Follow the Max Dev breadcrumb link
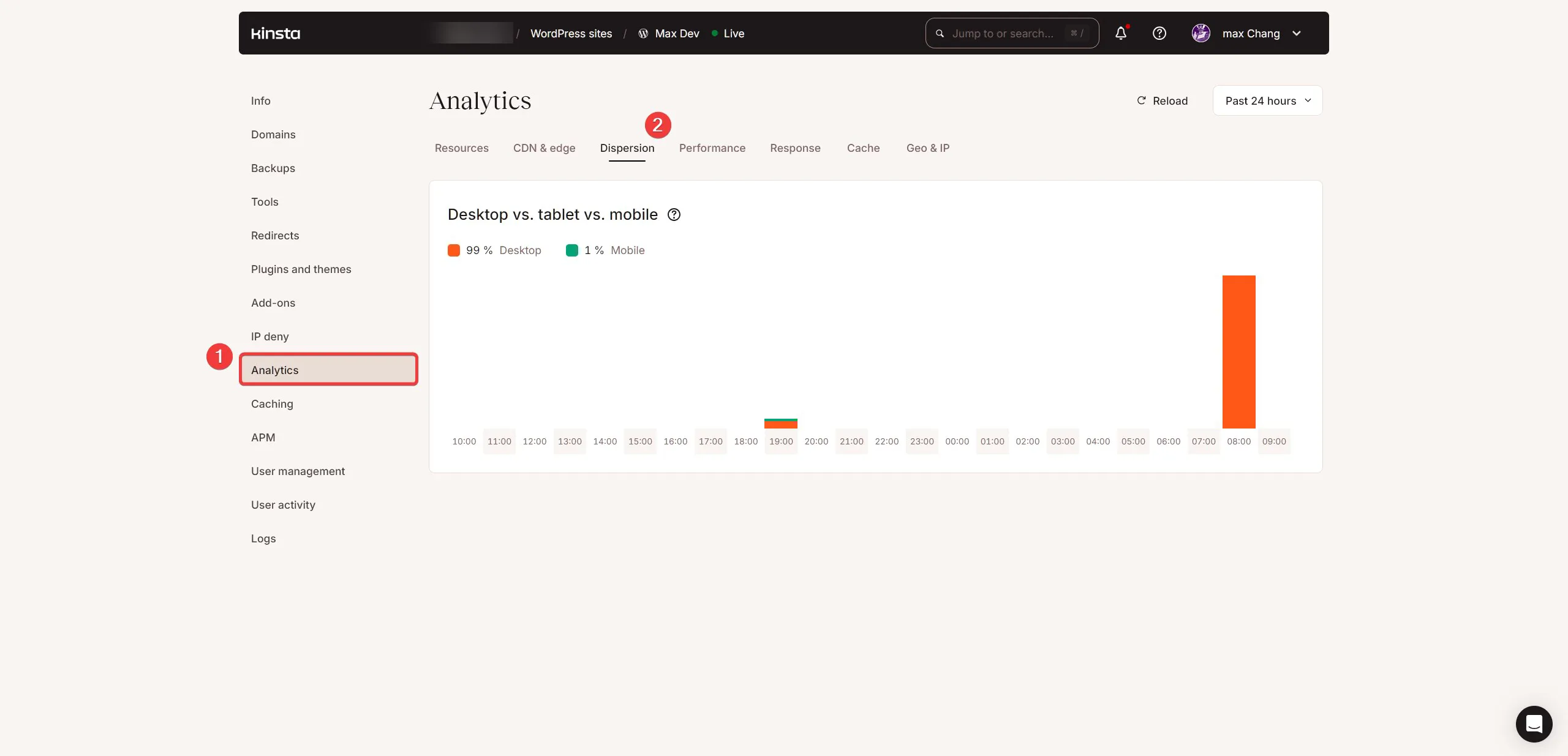Image resolution: width=1568 pixels, height=756 pixels. [677, 34]
